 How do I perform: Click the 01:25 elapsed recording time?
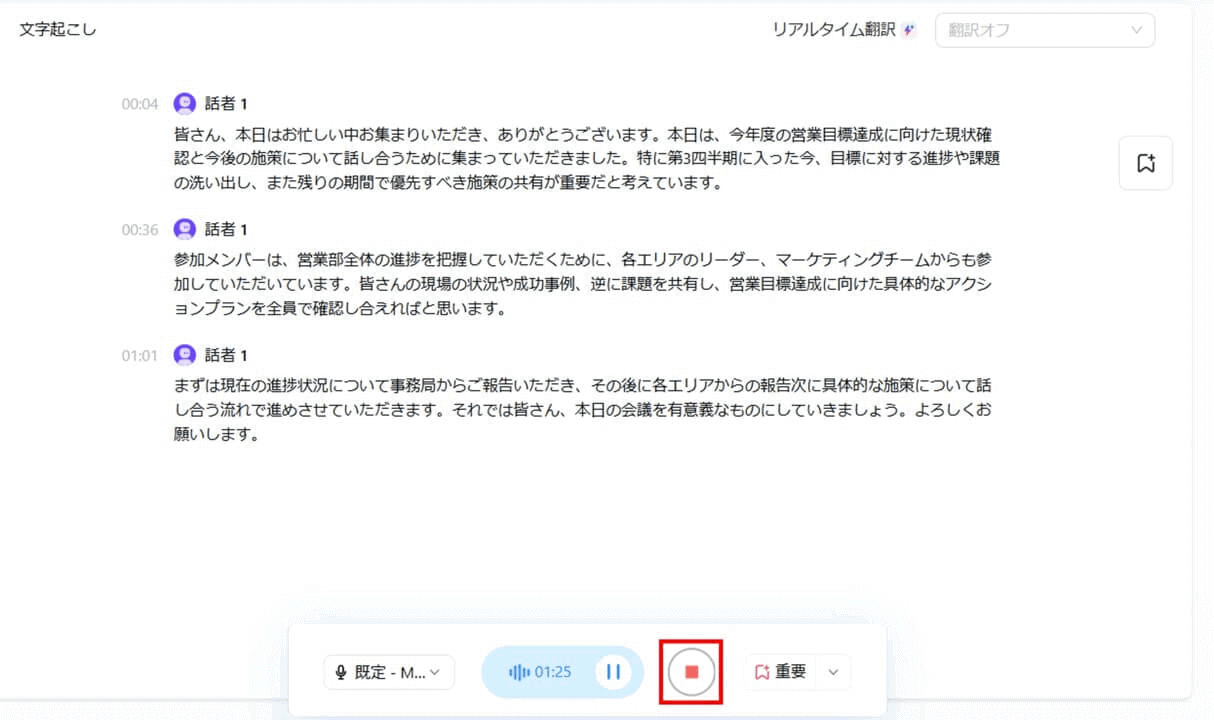click(x=553, y=672)
